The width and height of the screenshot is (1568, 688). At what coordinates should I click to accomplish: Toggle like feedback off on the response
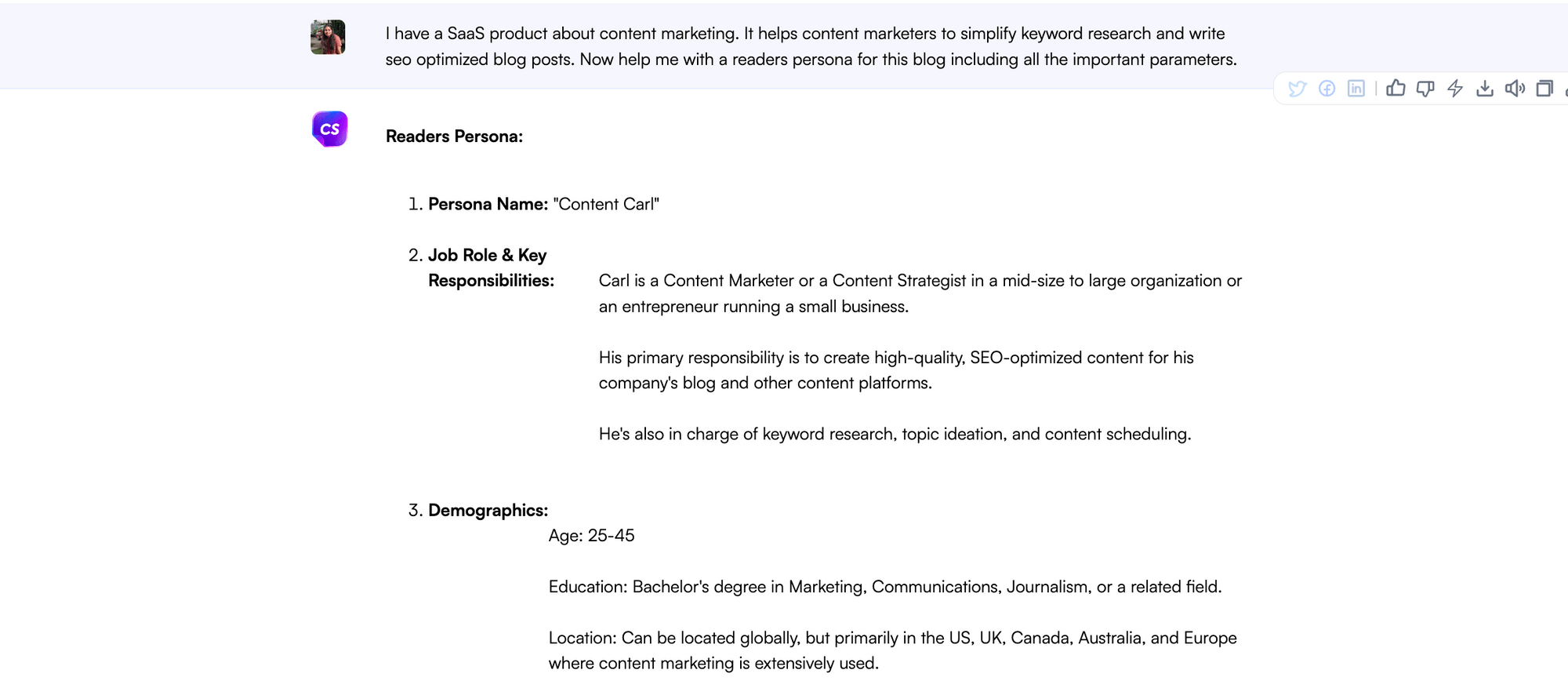click(1396, 88)
